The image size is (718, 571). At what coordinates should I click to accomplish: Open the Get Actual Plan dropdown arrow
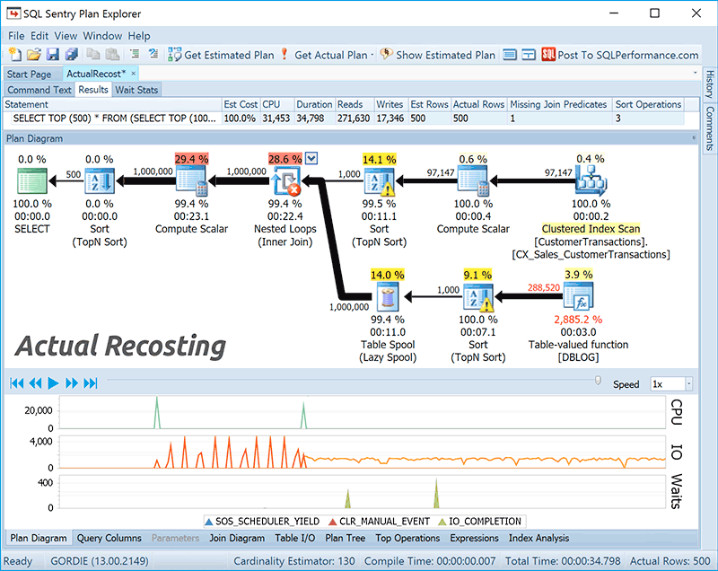coord(372,55)
